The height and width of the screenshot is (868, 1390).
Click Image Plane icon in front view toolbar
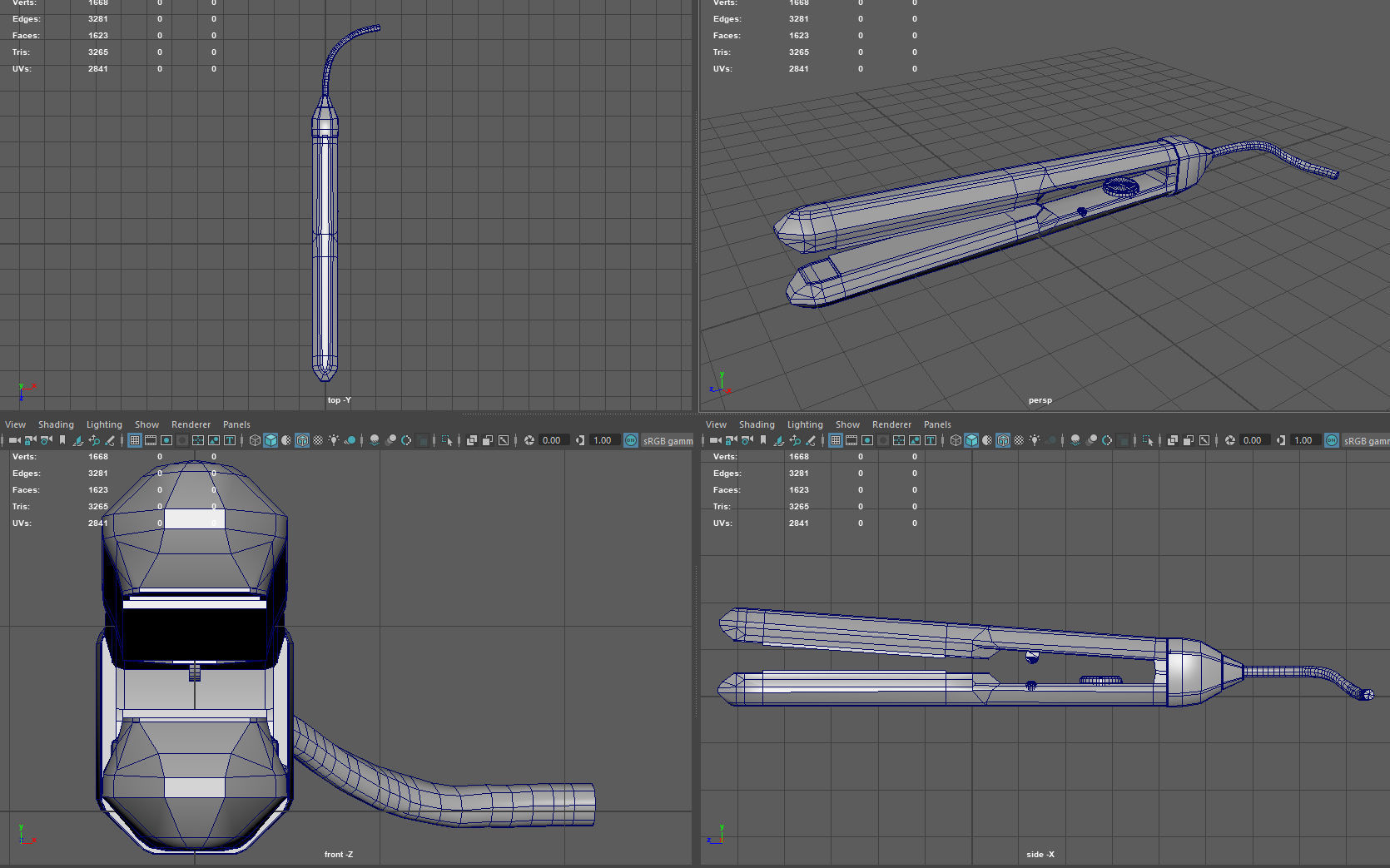point(78,440)
